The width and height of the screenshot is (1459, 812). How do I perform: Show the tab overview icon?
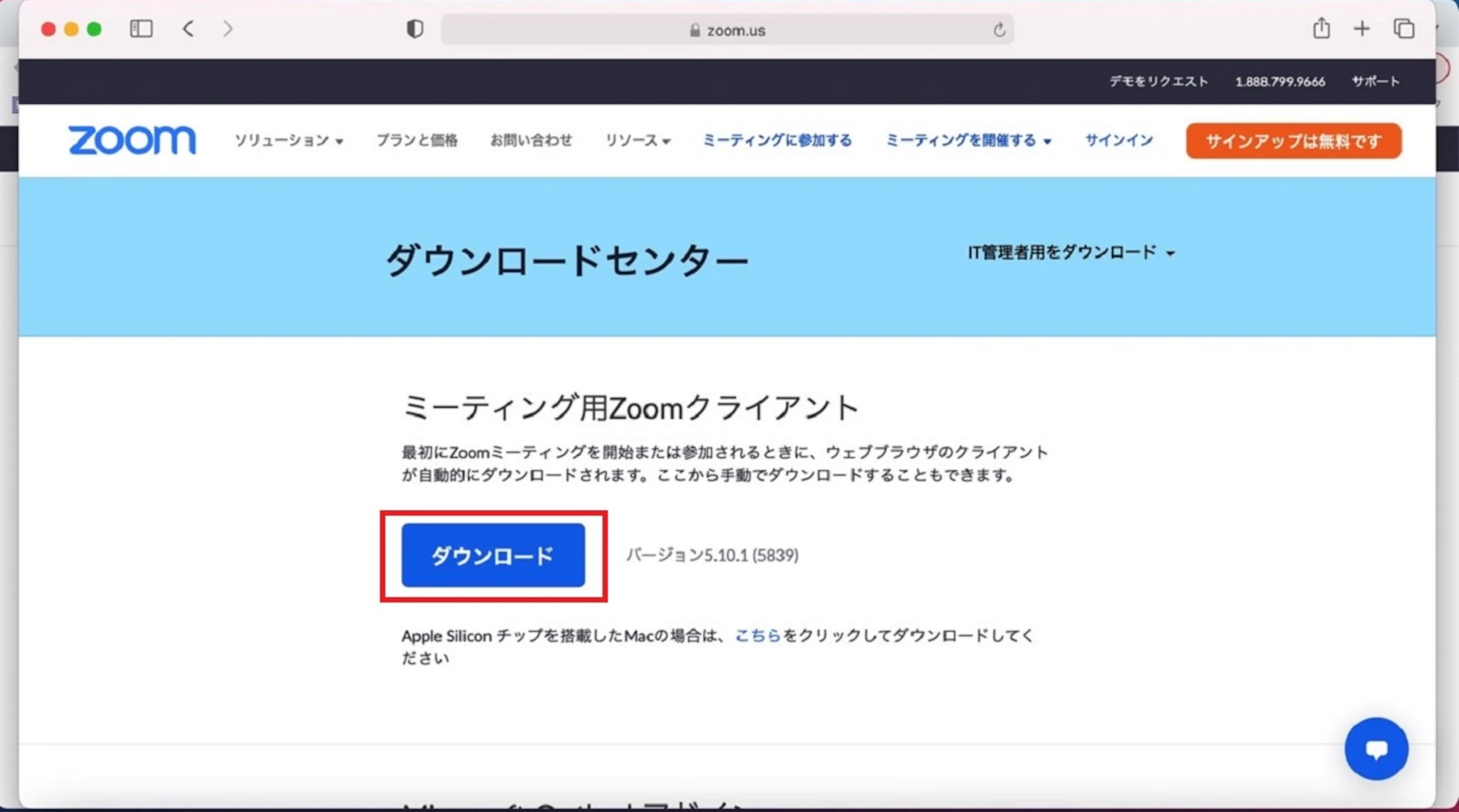(1403, 28)
